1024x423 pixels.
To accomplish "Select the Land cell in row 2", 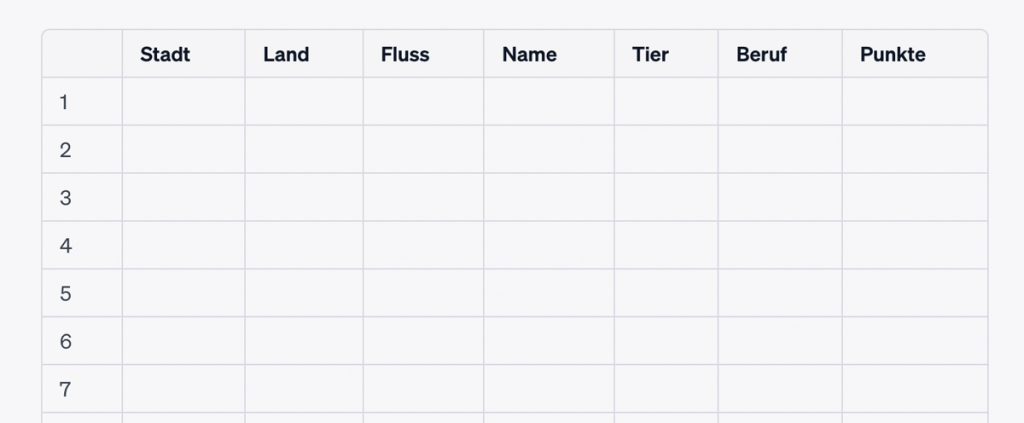I will [x=304, y=150].
